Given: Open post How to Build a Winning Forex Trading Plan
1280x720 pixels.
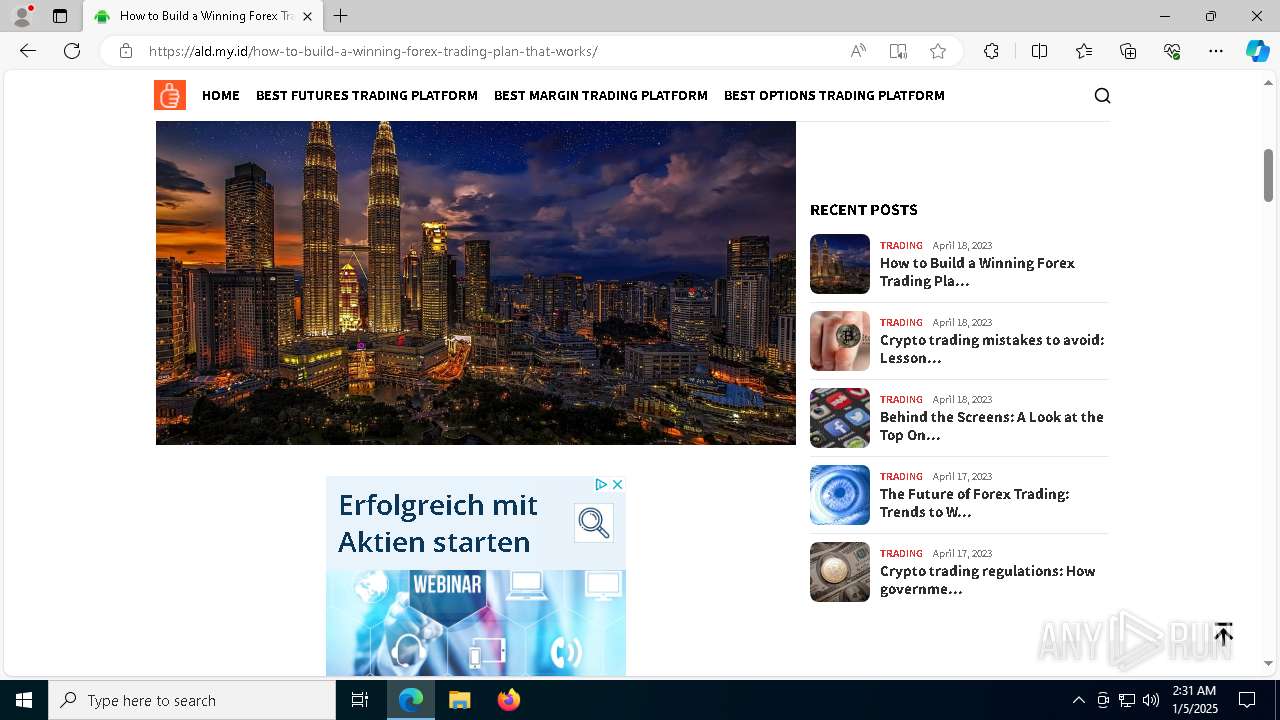Looking at the screenshot, I should tap(977, 272).
